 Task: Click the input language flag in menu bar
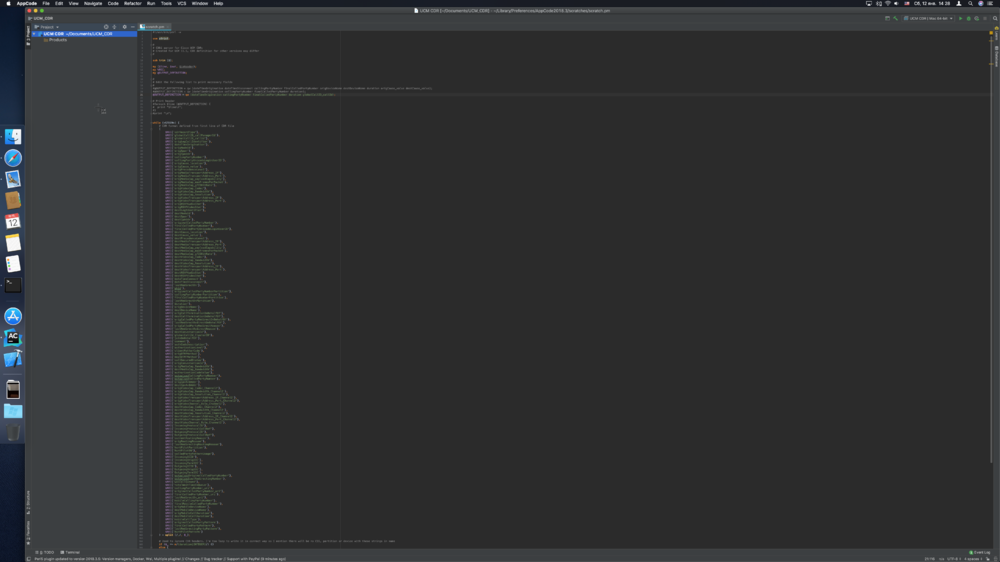pyautogui.click(x=907, y=3)
